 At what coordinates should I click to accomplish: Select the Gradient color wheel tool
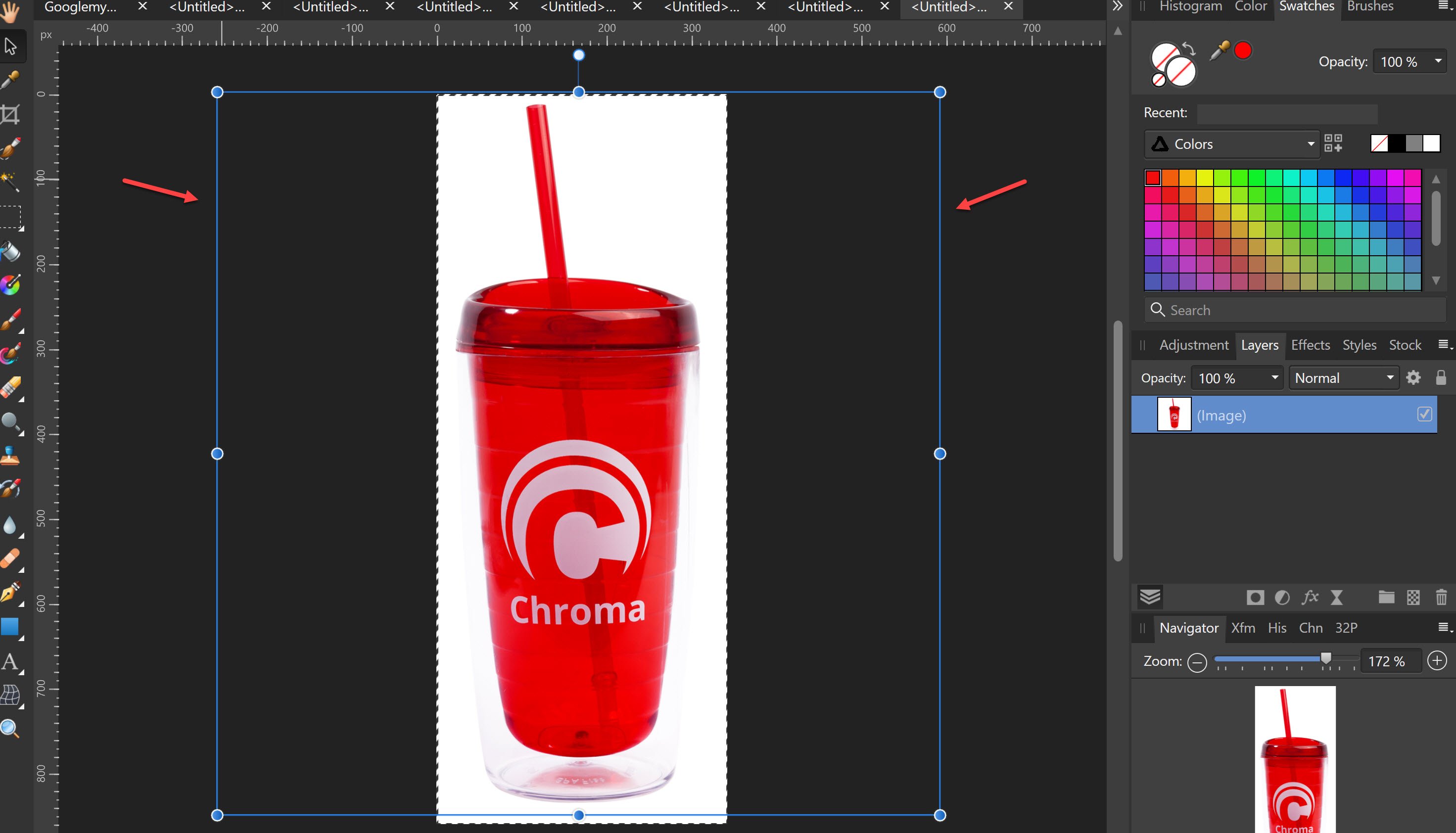point(10,285)
